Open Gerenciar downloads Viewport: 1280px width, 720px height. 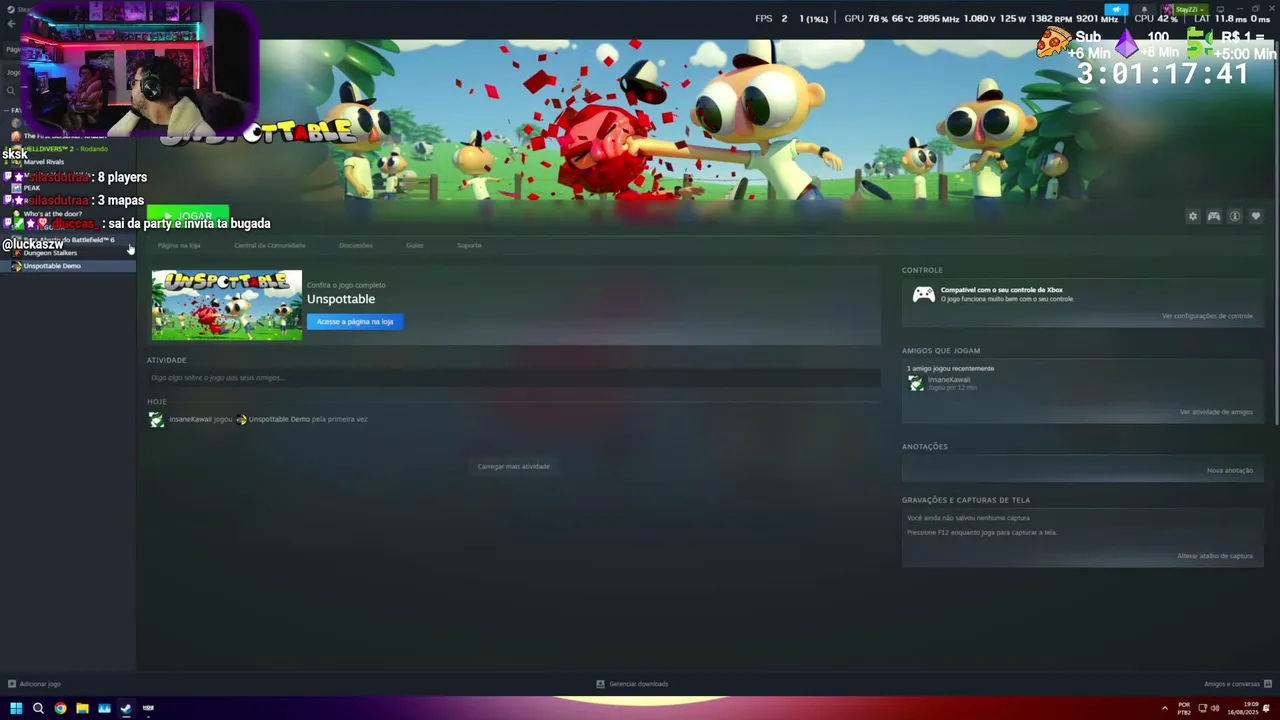click(x=632, y=684)
